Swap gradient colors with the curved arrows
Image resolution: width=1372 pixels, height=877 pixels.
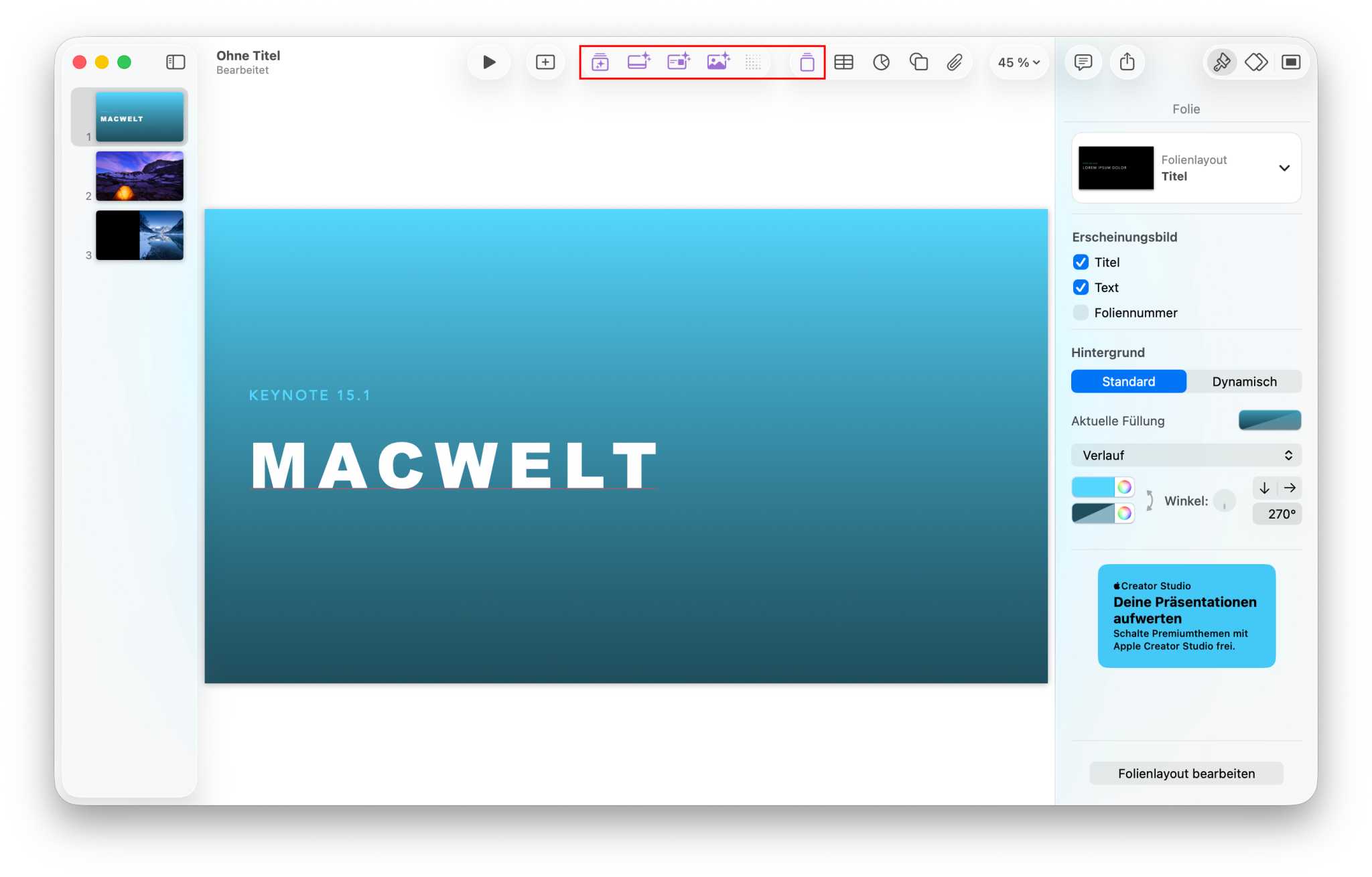click(x=1149, y=500)
